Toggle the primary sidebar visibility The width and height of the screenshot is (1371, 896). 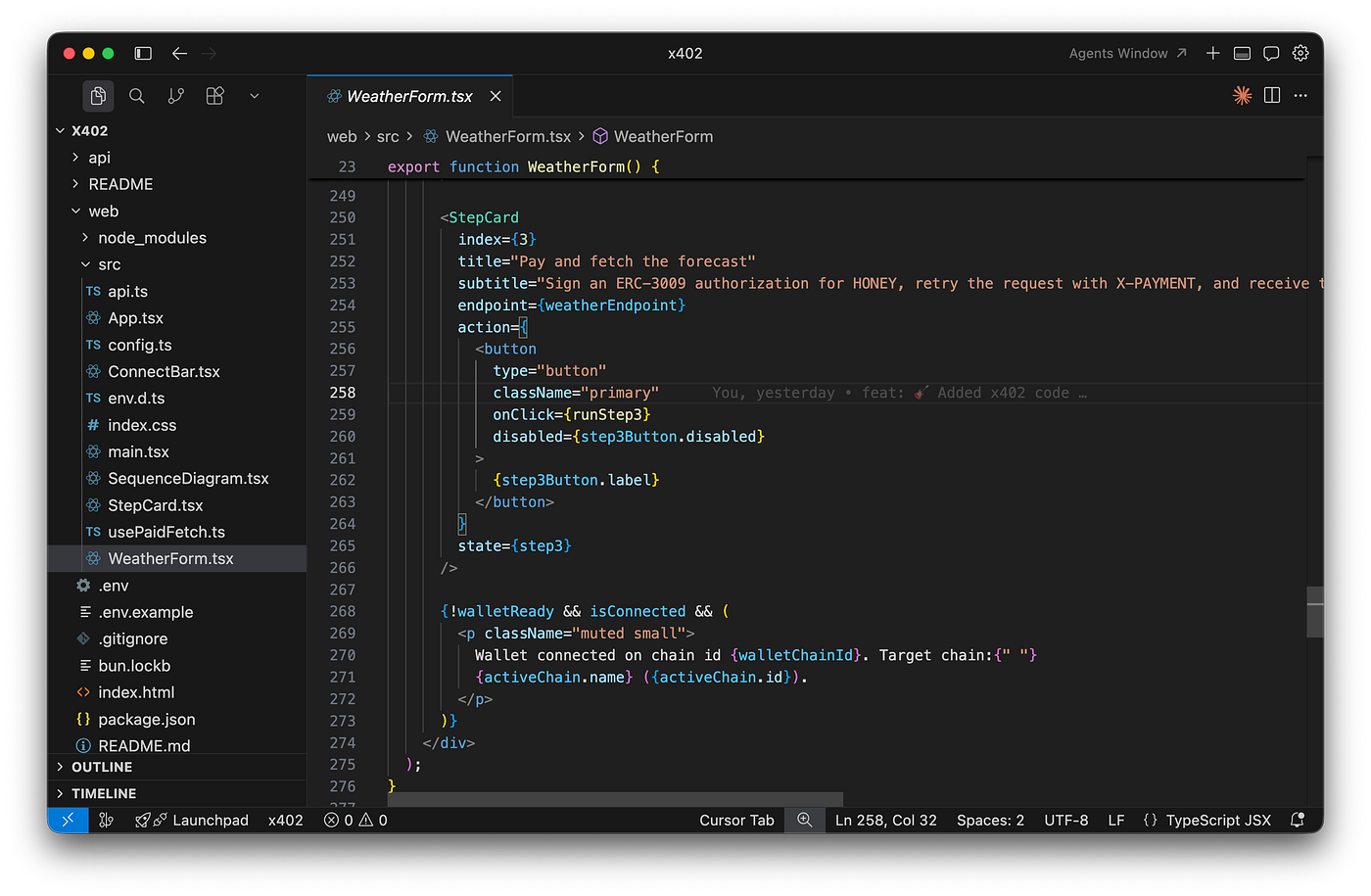click(x=143, y=53)
